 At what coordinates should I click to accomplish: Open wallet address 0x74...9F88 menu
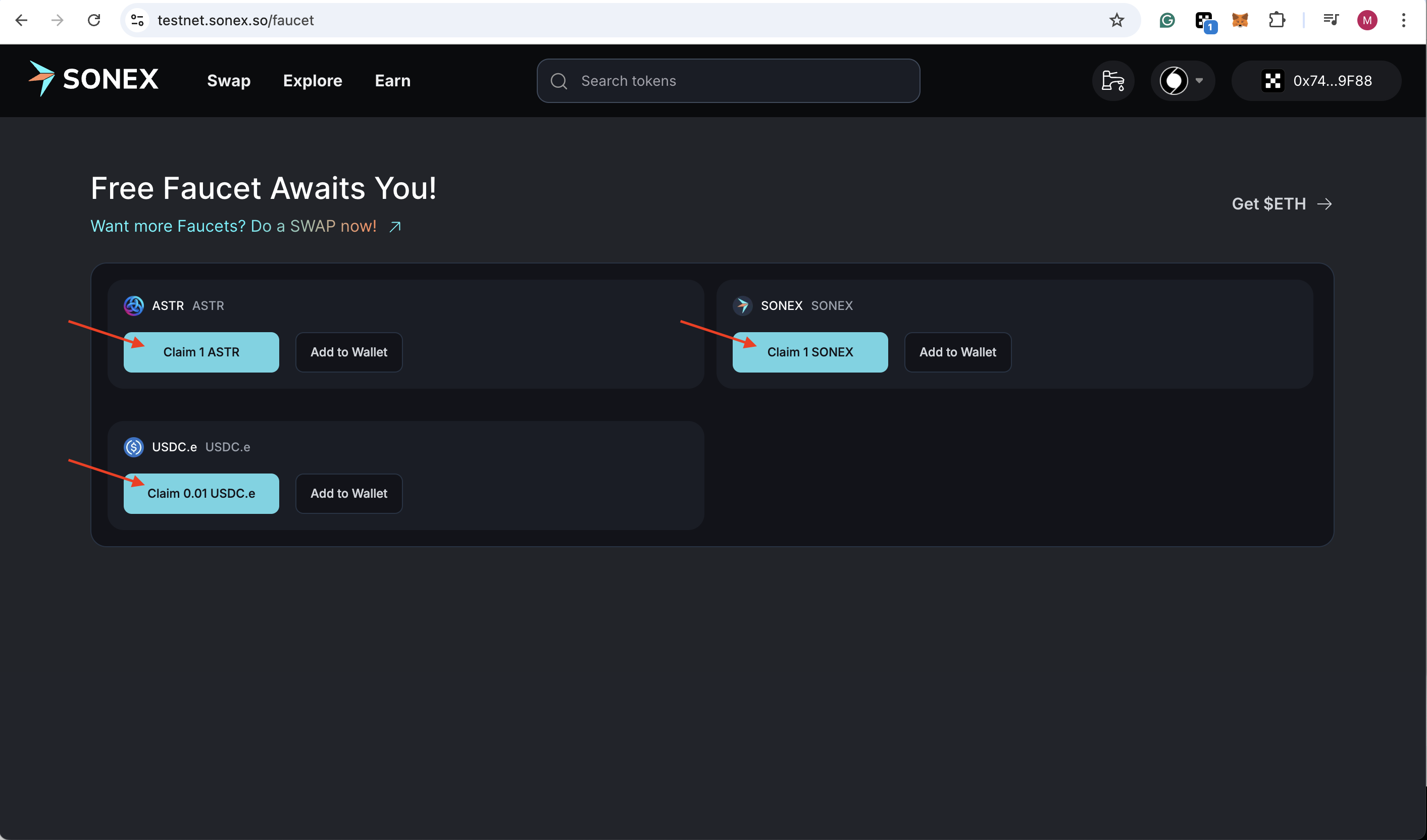click(1316, 81)
